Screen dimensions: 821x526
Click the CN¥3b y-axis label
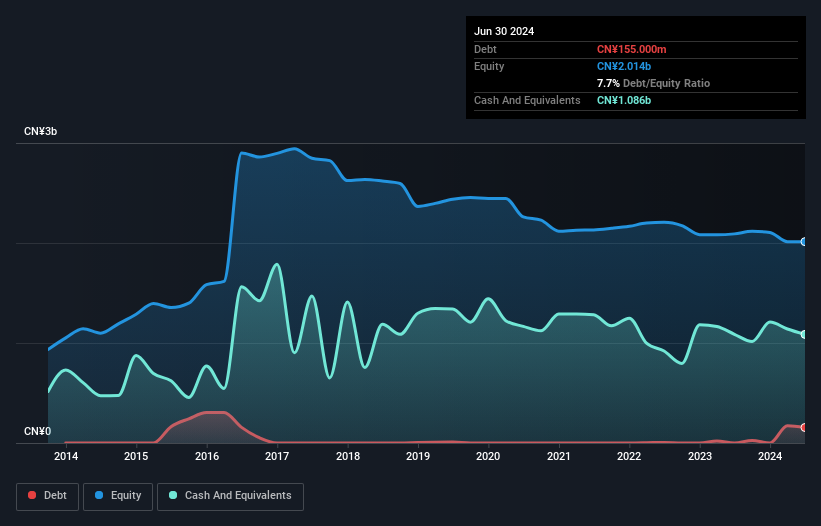40,131
